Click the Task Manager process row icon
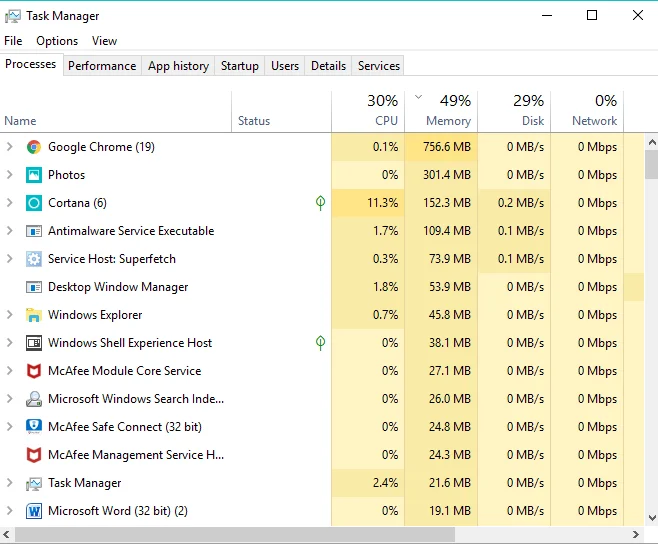 click(x=34, y=484)
